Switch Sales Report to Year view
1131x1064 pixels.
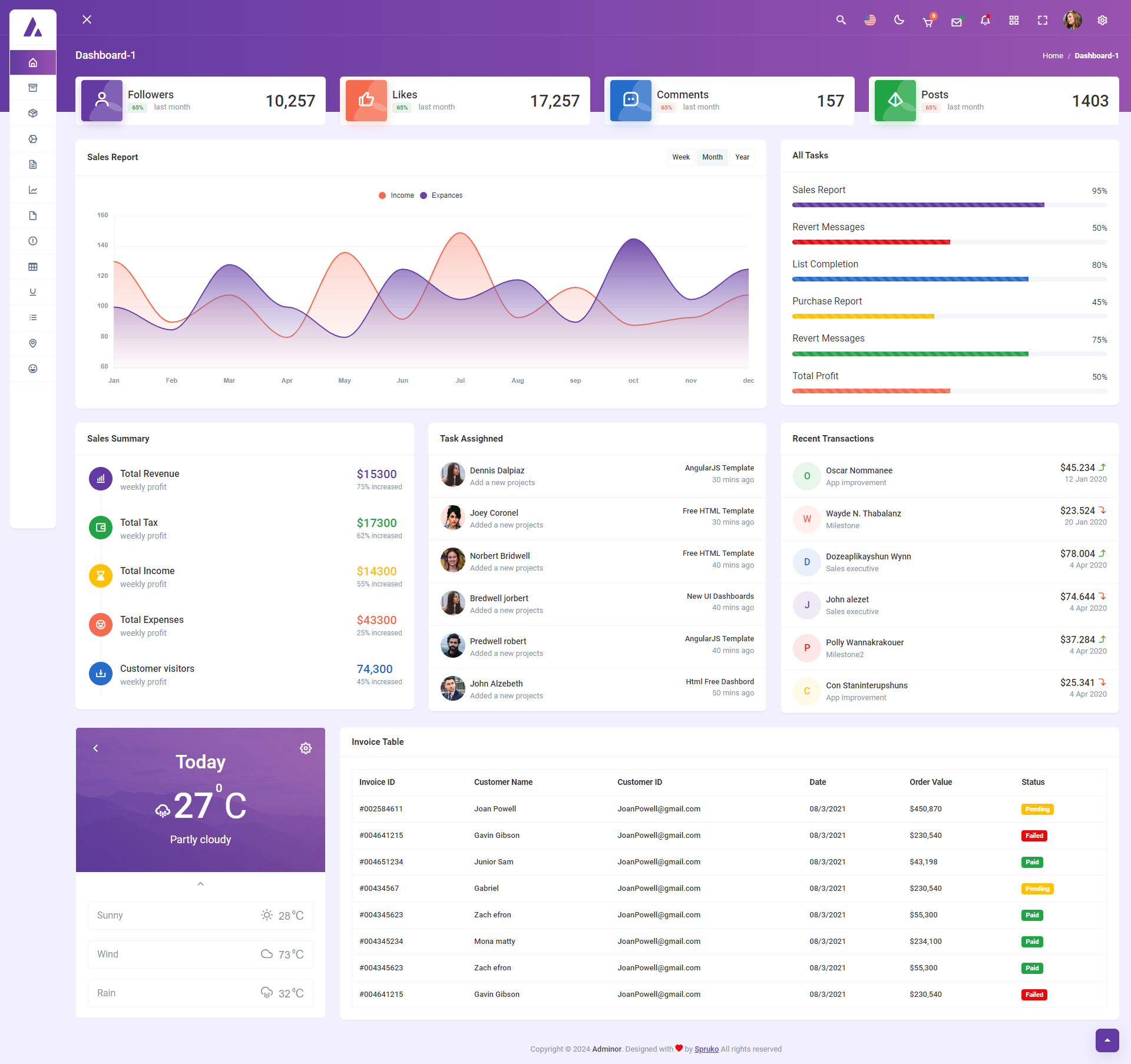coord(742,157)
